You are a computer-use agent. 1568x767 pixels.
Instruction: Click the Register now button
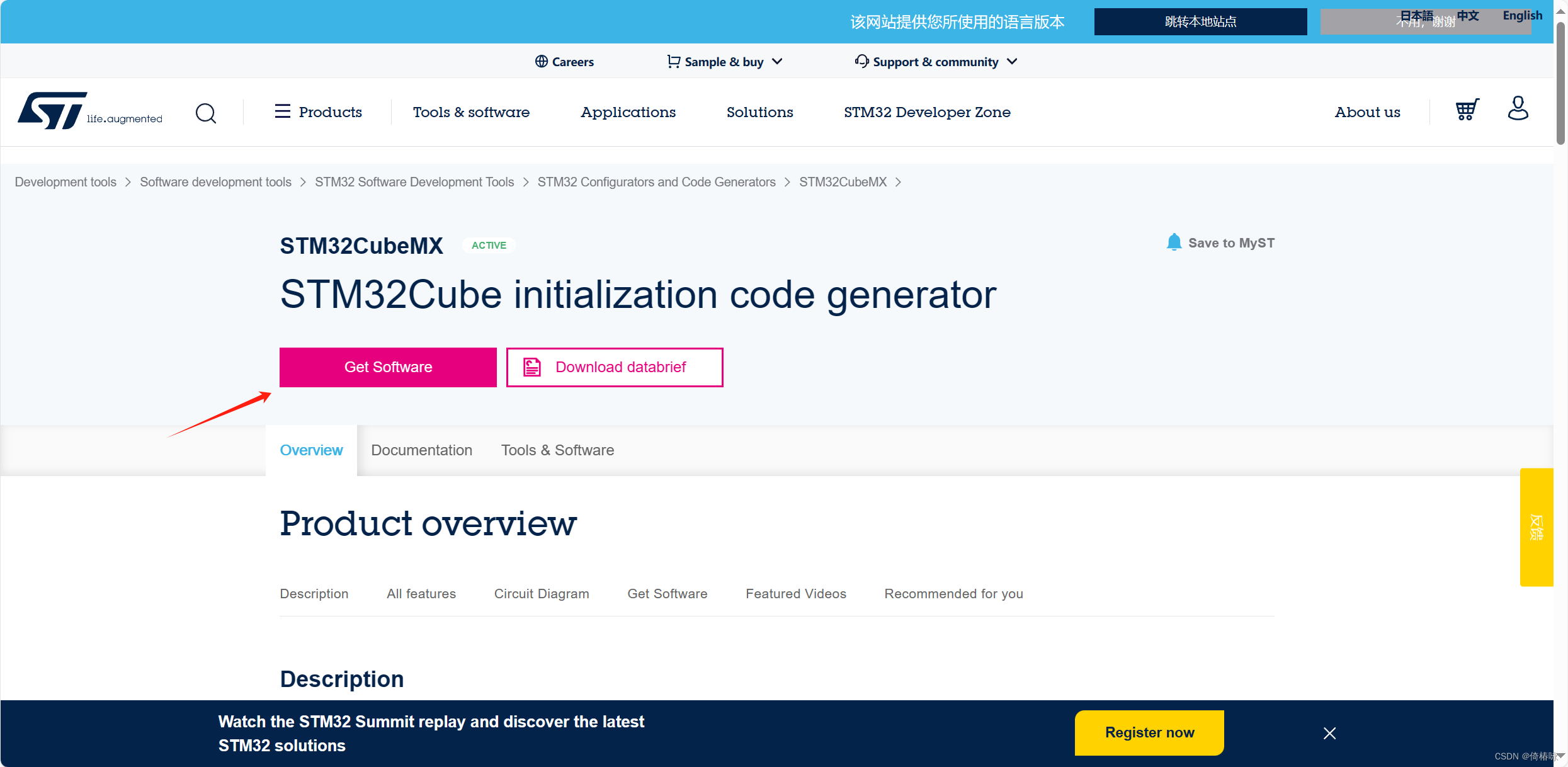coord(1149,732)
